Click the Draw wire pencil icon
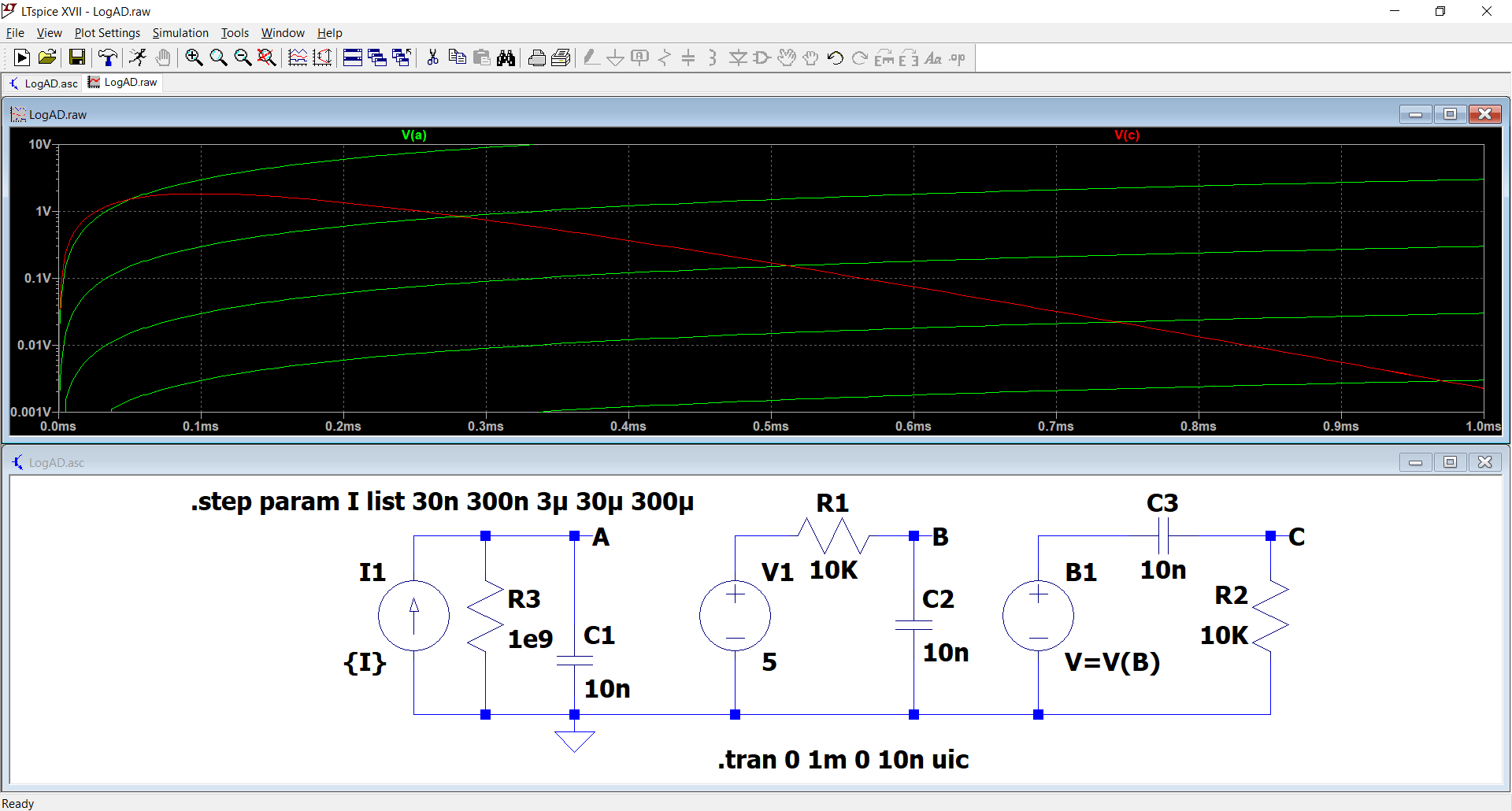The image size is (1512, 811). point(591,57)
